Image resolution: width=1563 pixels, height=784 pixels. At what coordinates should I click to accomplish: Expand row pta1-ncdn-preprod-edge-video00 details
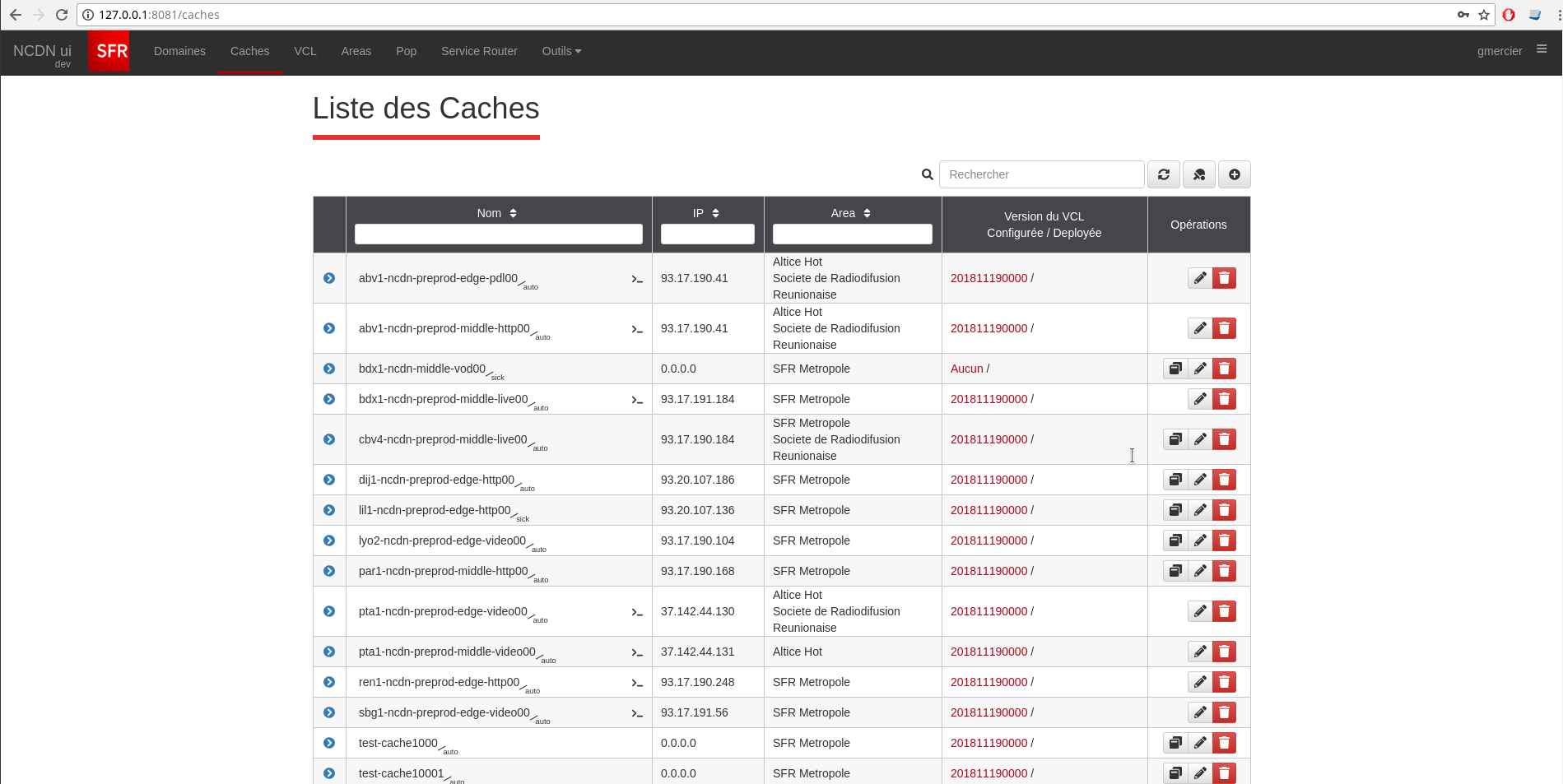point(329,611)
